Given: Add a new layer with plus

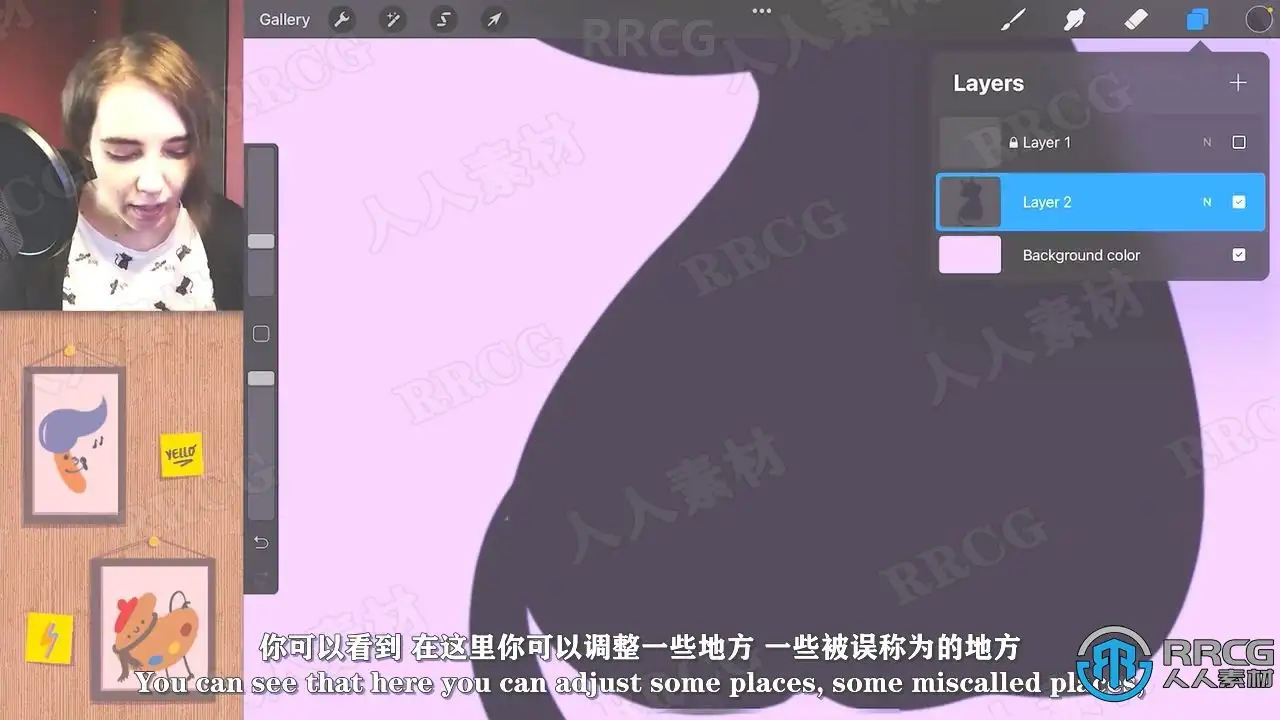Looking at the screenshot, I should pos(1238,83).
